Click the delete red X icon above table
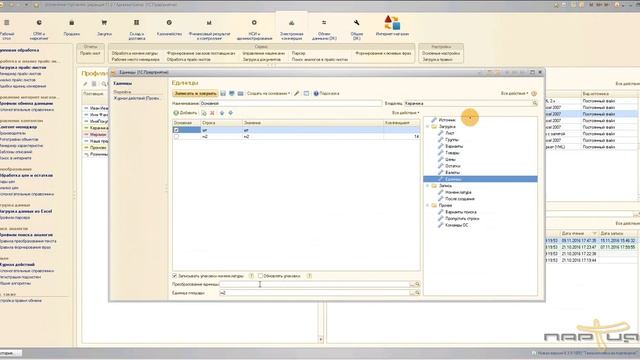Image resolution: width=640 pixels, height=360 pixels. coord(212,113)
